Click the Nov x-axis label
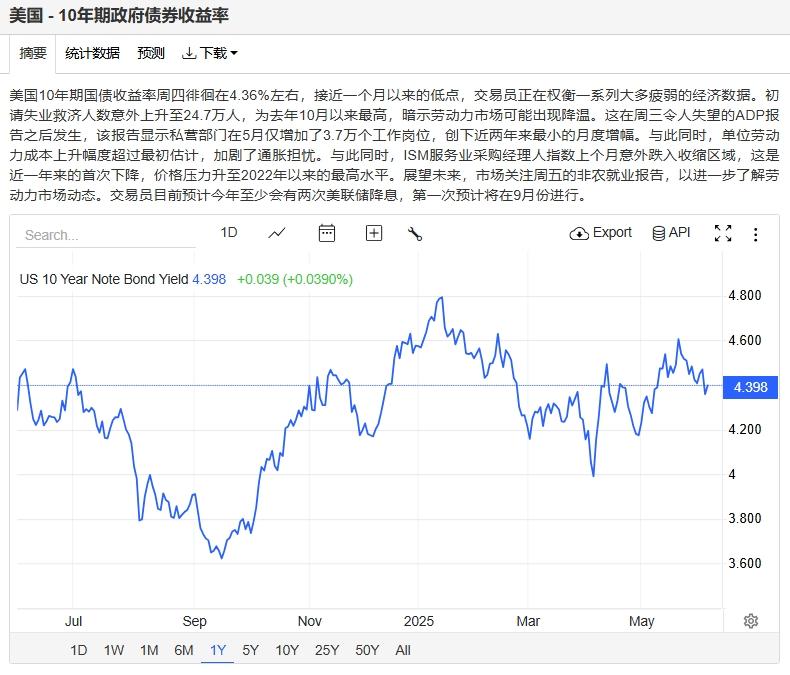790x675 pixels. point(309,621)
